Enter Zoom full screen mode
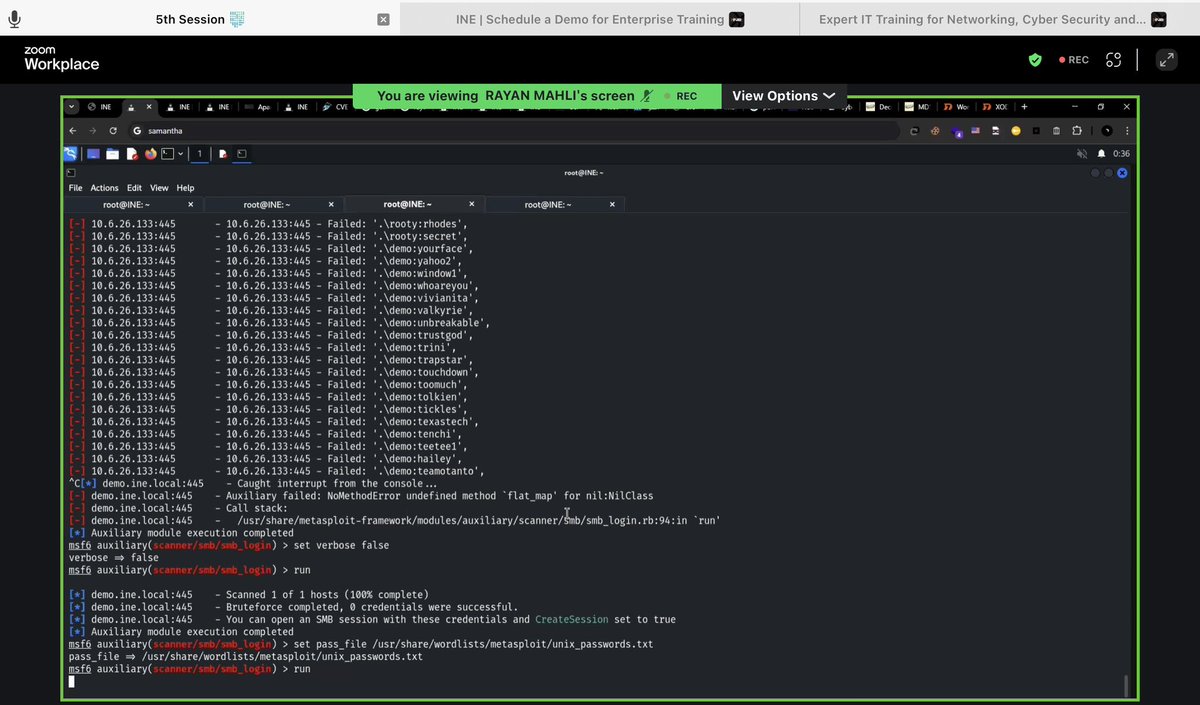The image size is (1200, 705). tap(1166, 60)
